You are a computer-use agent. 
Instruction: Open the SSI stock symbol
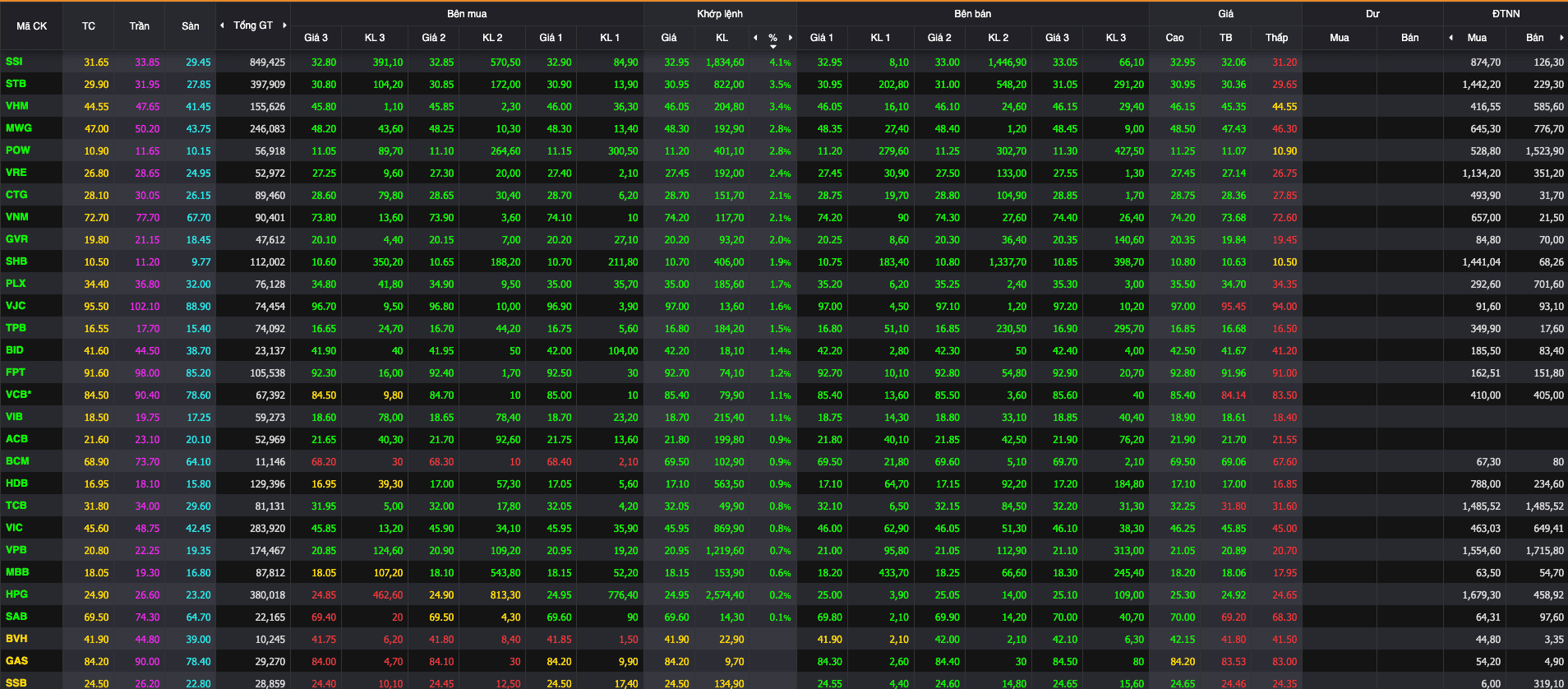coord(14,62)
